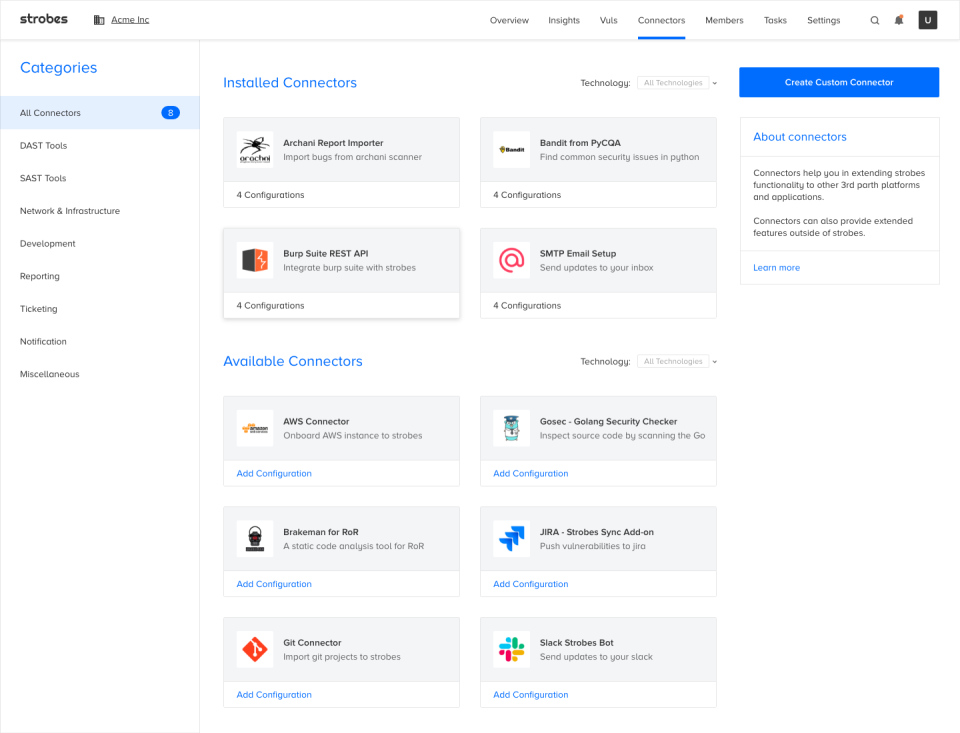Add Configuration for Brakeman for RoR
Image resolution: width=960 pixels, height=733 pixels.
(274, 584)
